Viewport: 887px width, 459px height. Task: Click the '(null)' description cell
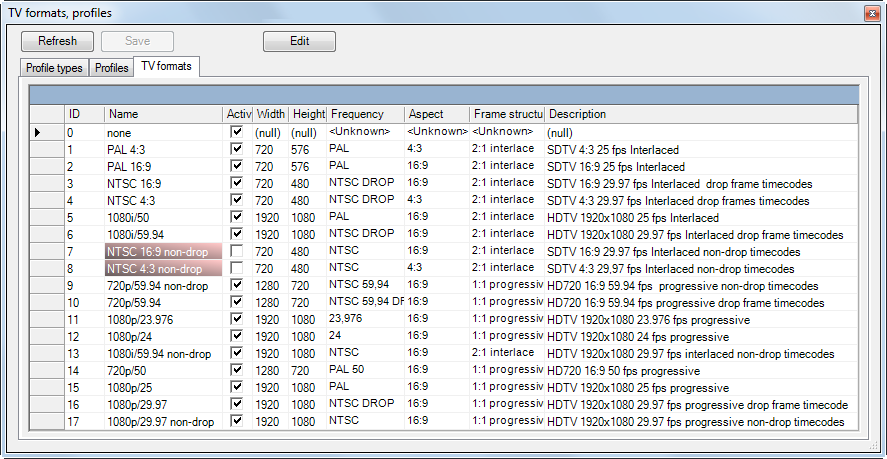[701, 133]
